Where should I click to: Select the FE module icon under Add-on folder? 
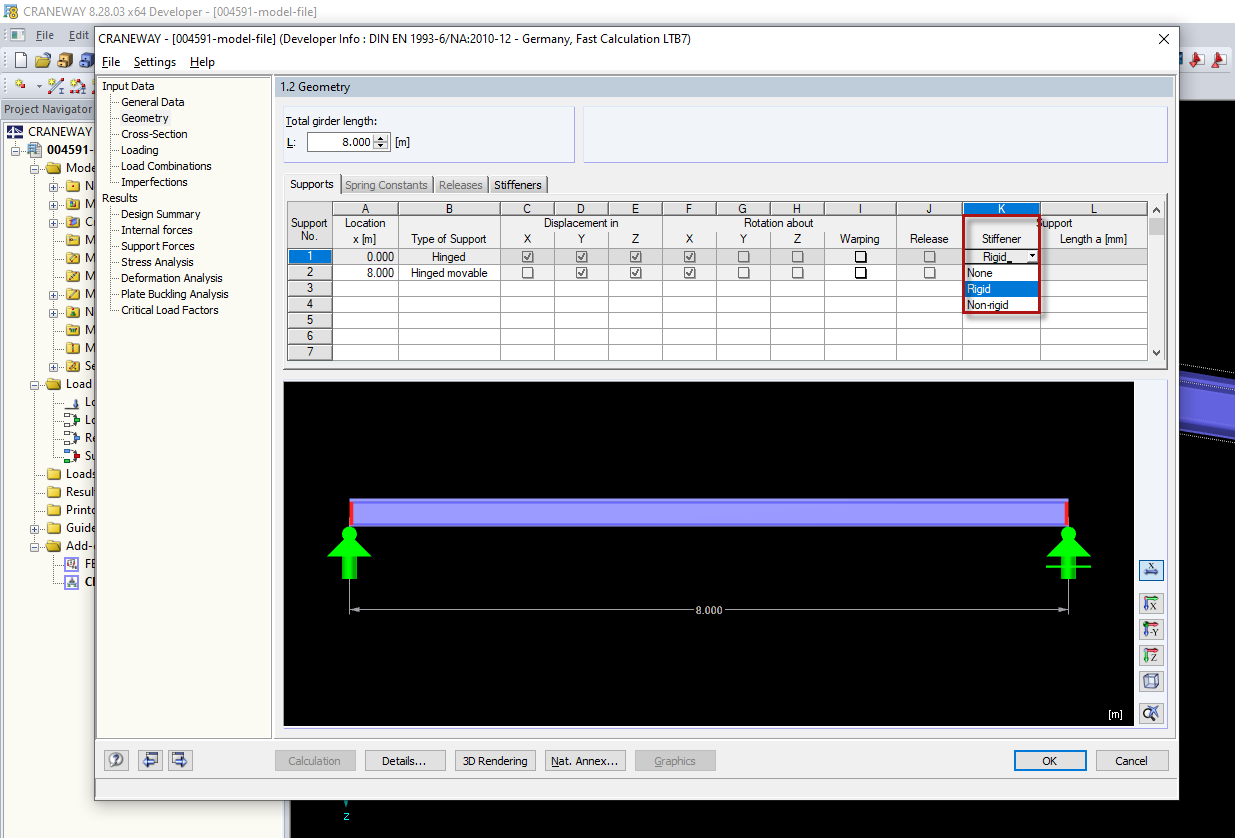pos(71,564)
